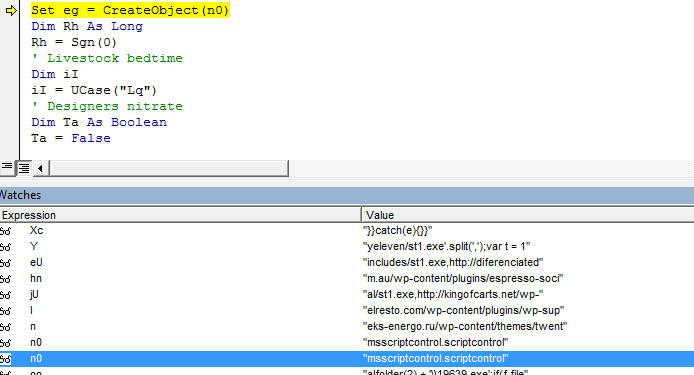Select watch expression Xc

click(36, 231)
